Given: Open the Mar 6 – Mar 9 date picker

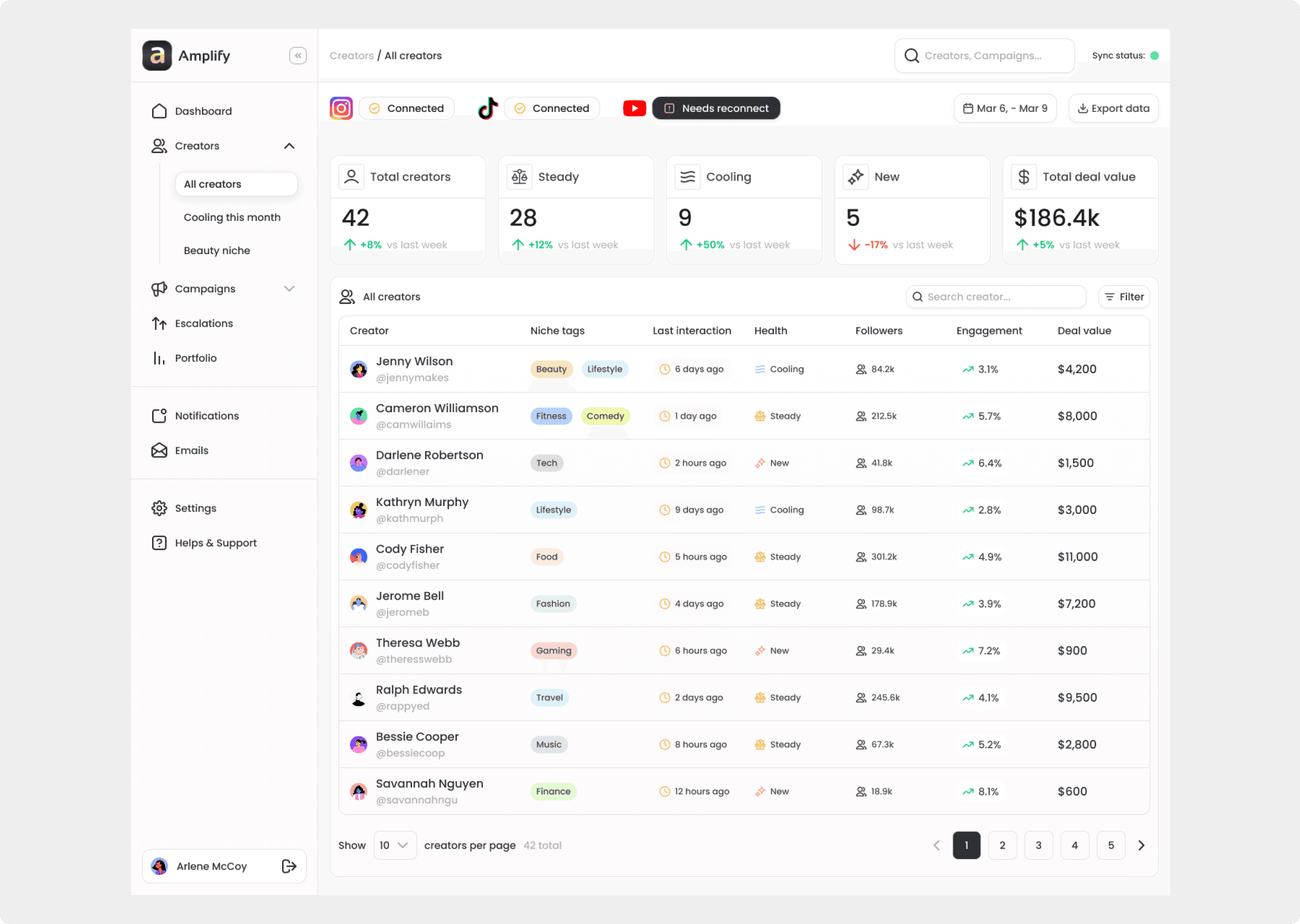Looking at the screenshot, I should click(1005, 108).
